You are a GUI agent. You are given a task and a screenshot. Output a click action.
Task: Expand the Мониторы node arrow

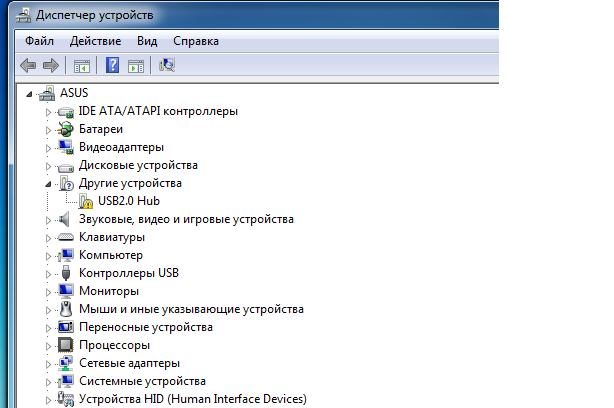(48, 292)
